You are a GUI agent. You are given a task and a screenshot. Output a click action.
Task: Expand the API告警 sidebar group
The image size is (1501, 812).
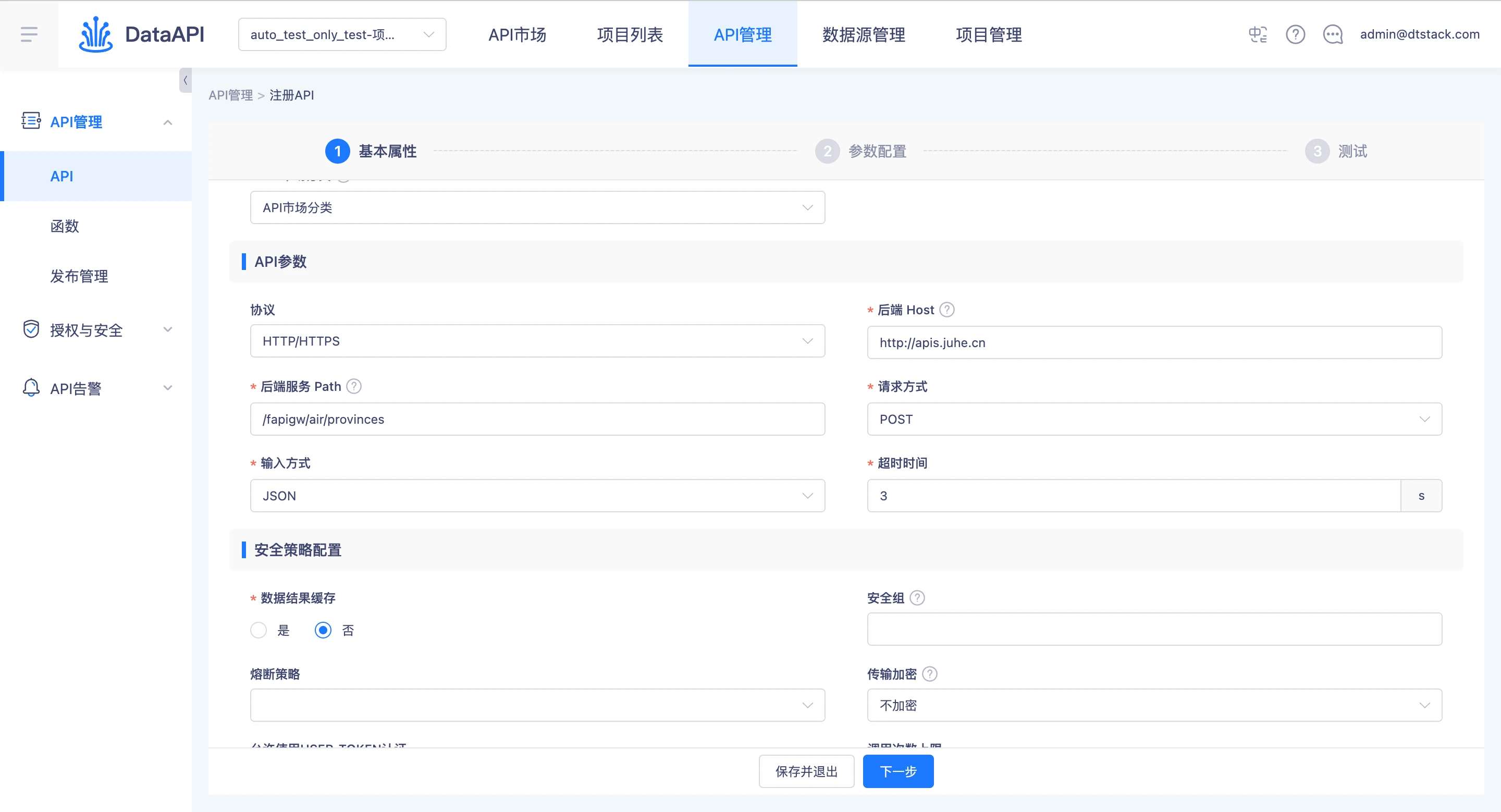[168, 388]
